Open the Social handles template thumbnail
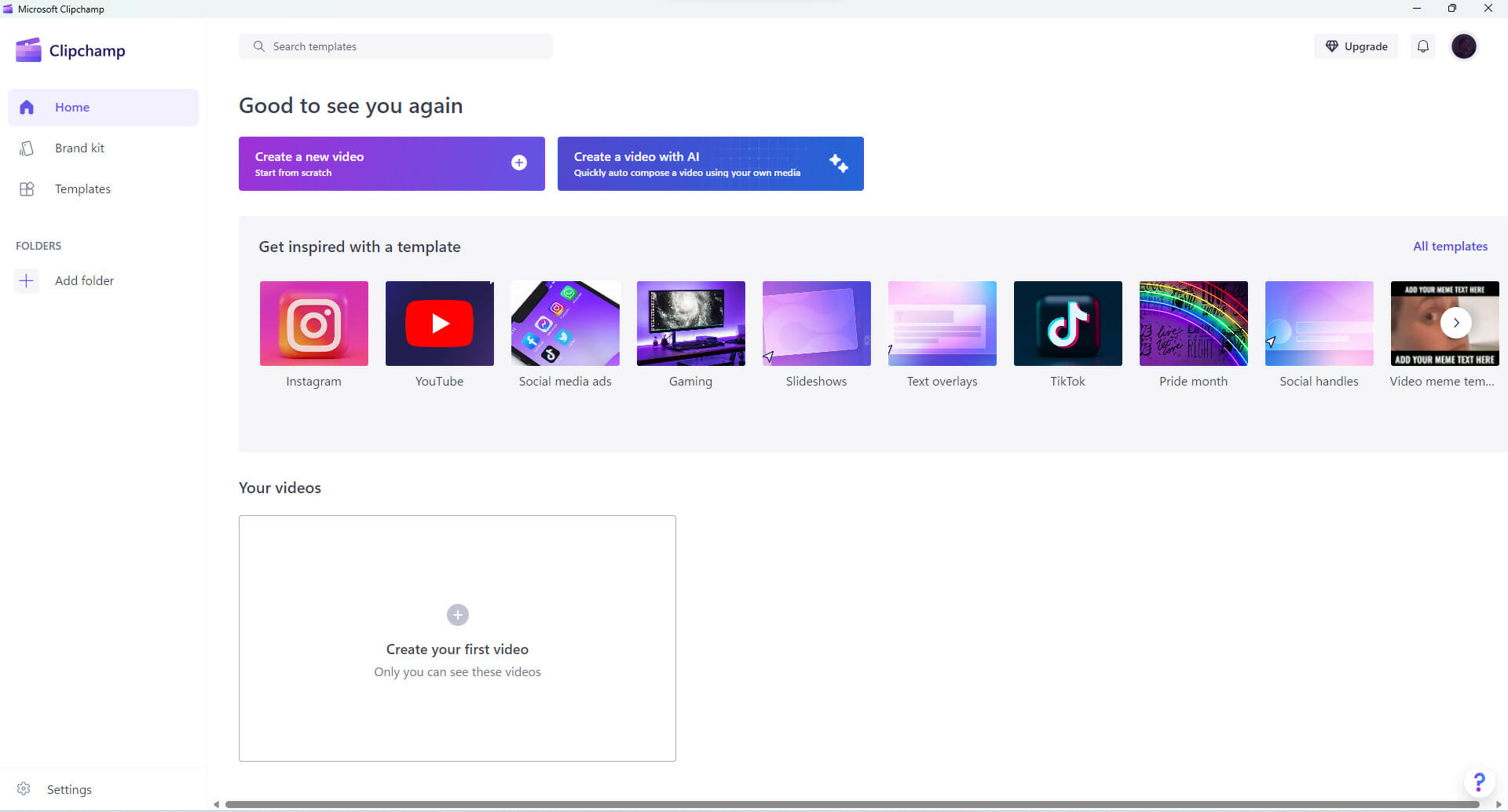This screenshot has height=812, width=1508. [1319, 324]
